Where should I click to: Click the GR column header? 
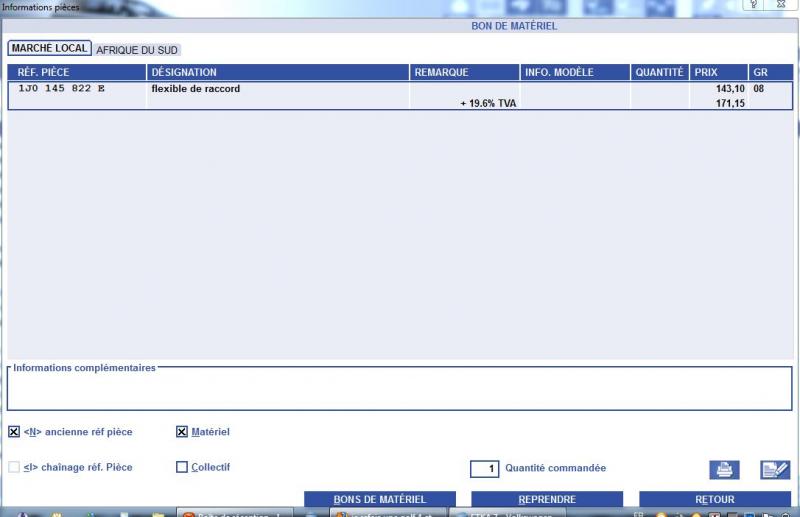[771, 72]
